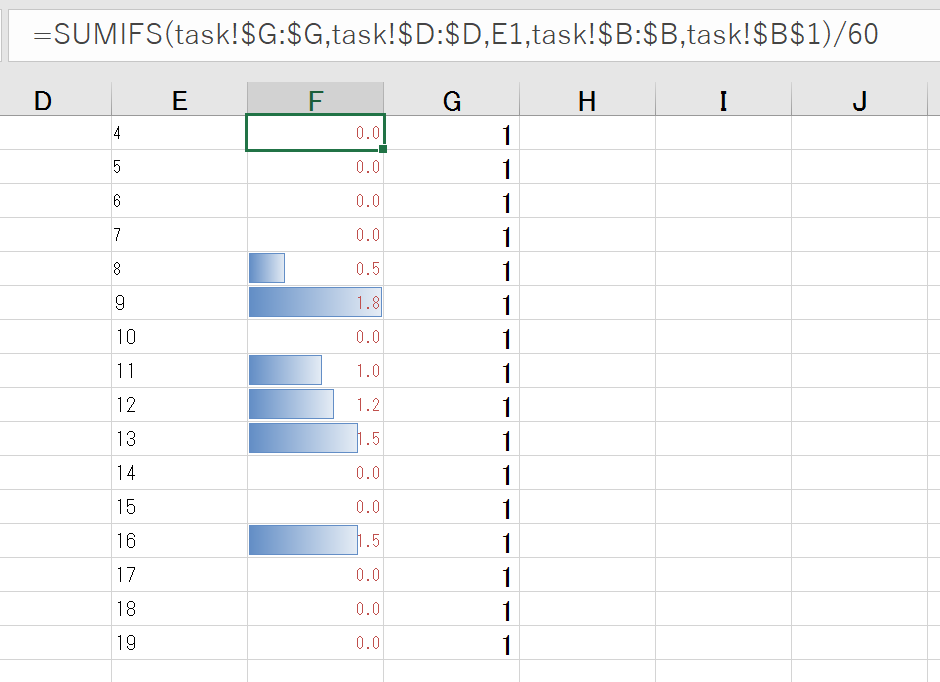The image size is (940, 682).
Task: Click cell in column E showing 17
Action: pos(179,575)
